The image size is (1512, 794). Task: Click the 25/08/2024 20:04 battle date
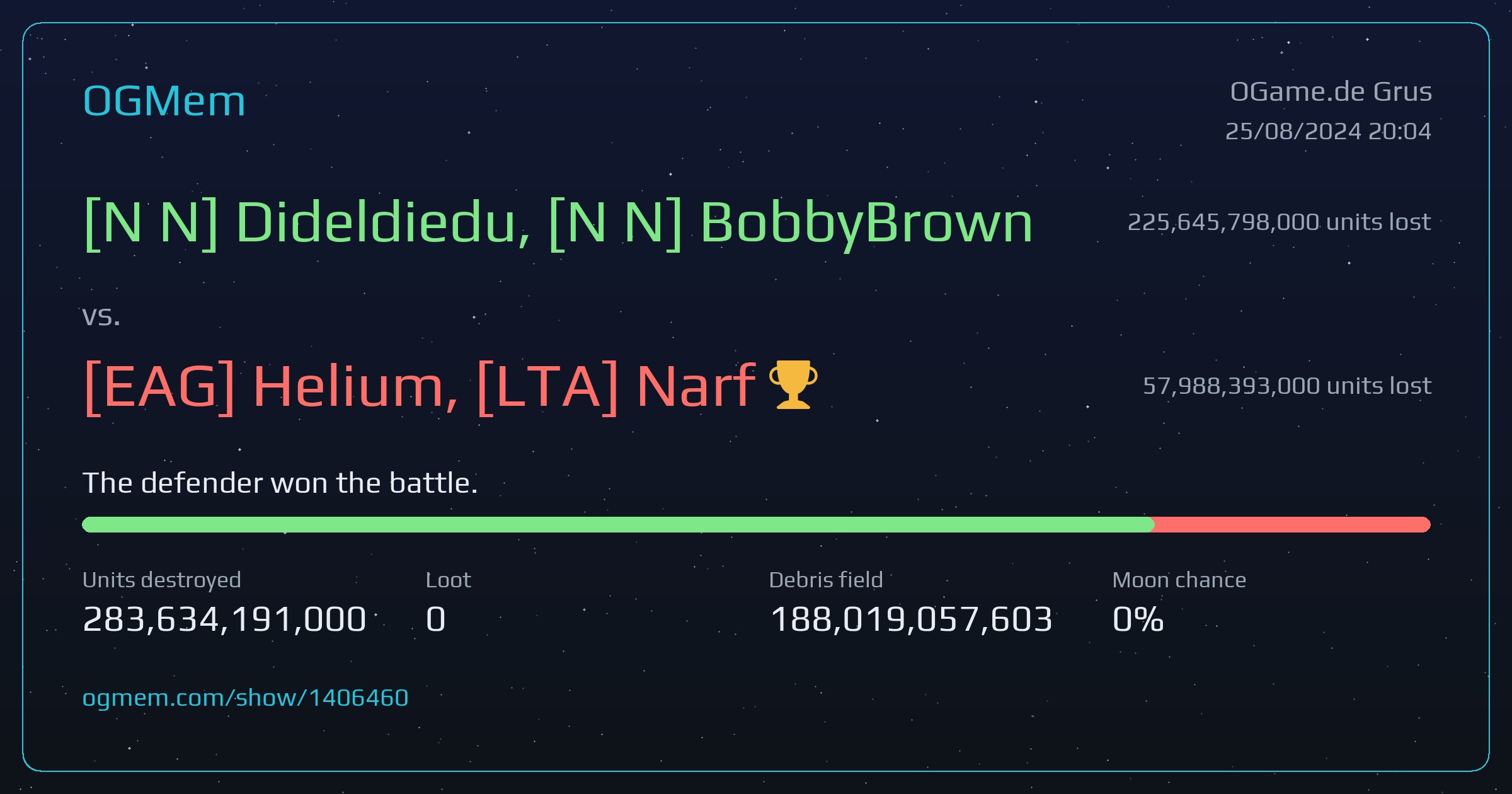pyautogui.click(x=1328, y=131)
